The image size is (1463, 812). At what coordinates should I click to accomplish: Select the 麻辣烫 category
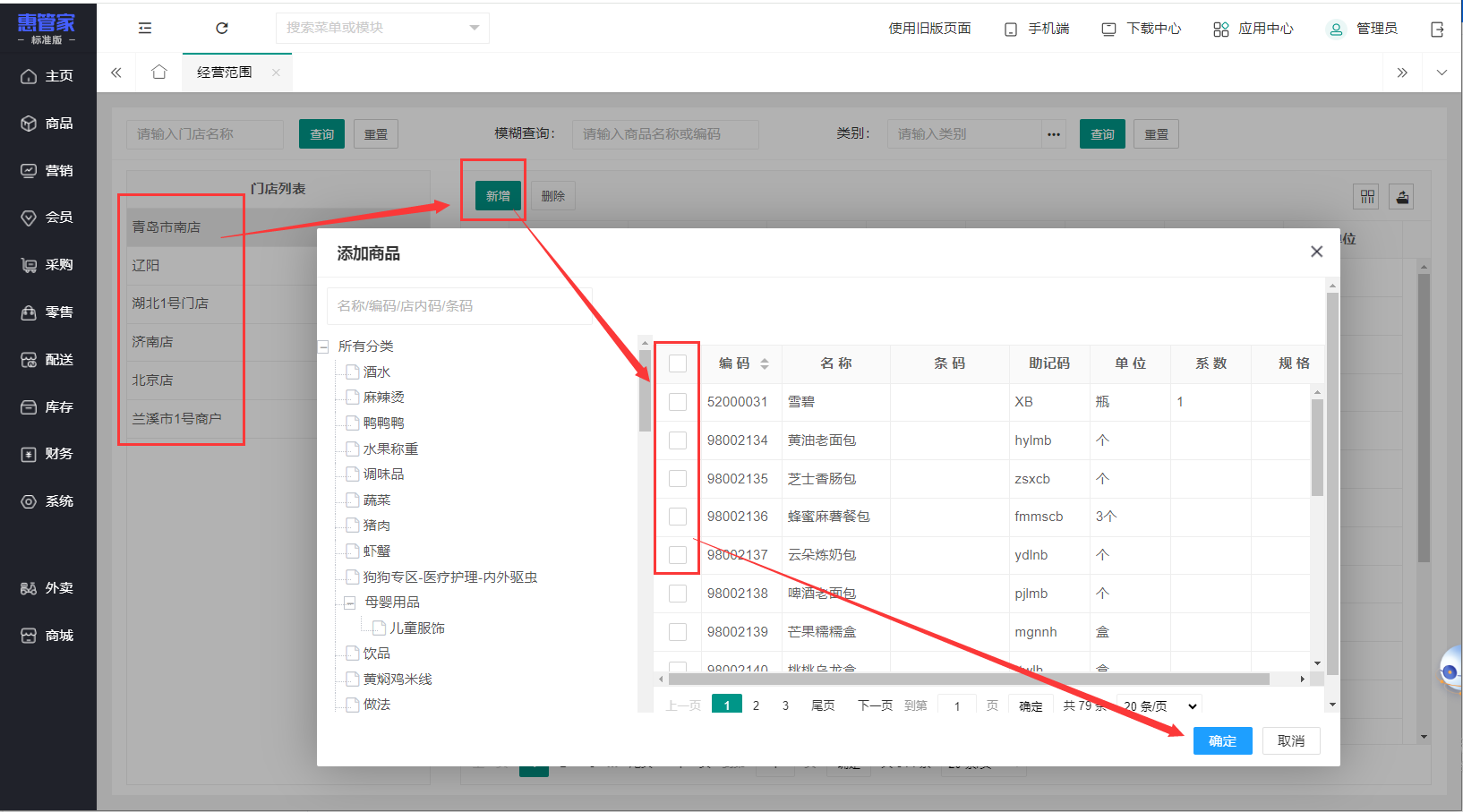click(383, 397)
